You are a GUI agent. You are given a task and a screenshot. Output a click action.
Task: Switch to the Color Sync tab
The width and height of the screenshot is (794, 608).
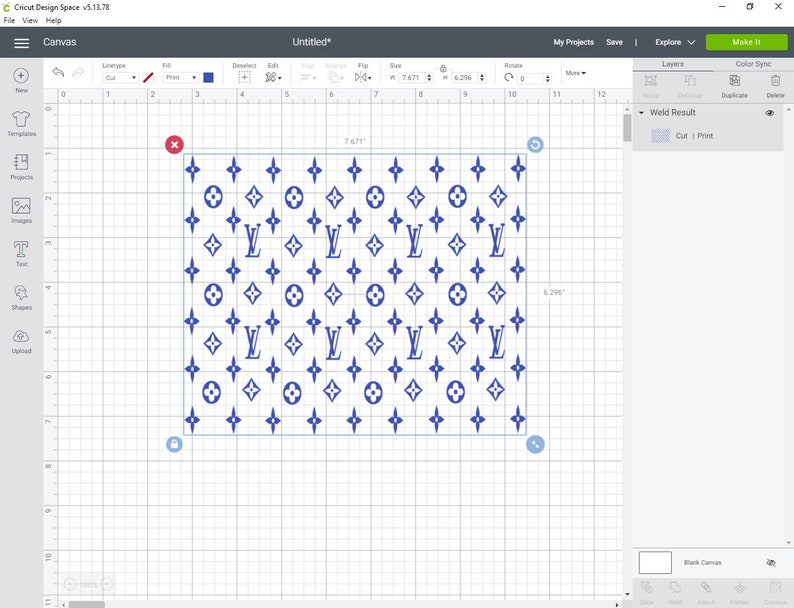tap(753, 64)
